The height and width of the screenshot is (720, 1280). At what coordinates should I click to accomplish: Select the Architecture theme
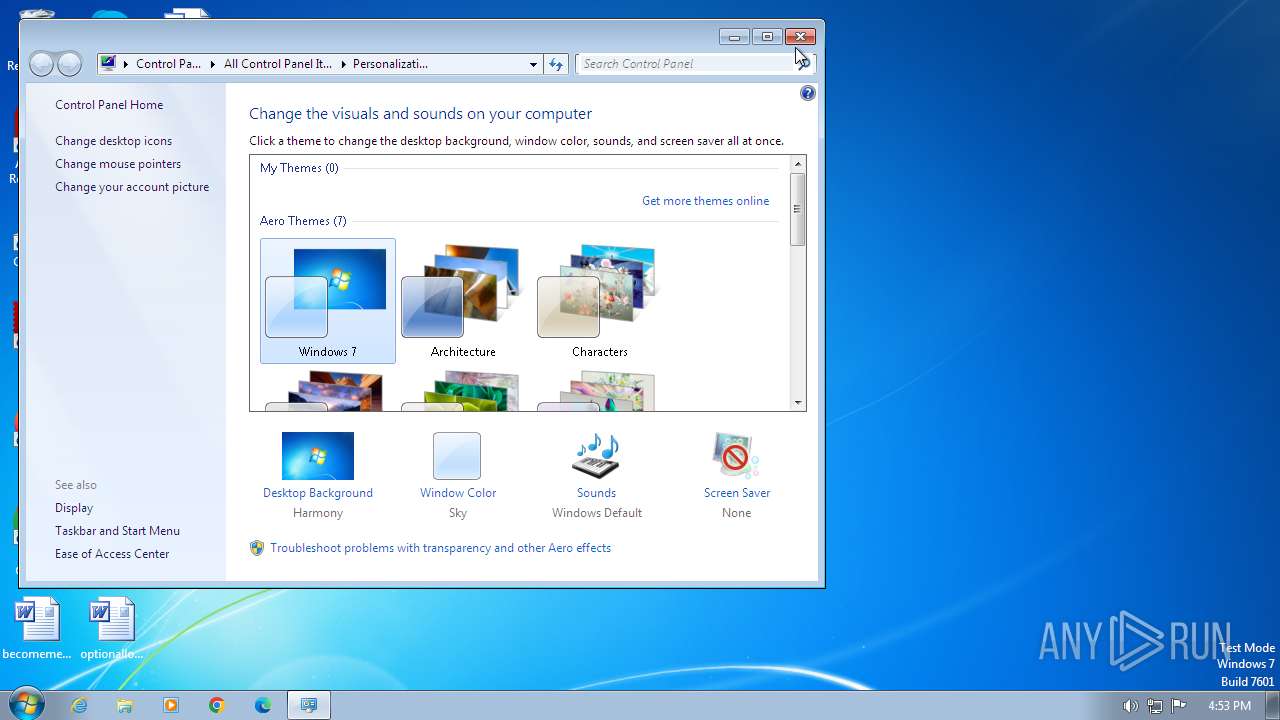[x=463, y=301]
